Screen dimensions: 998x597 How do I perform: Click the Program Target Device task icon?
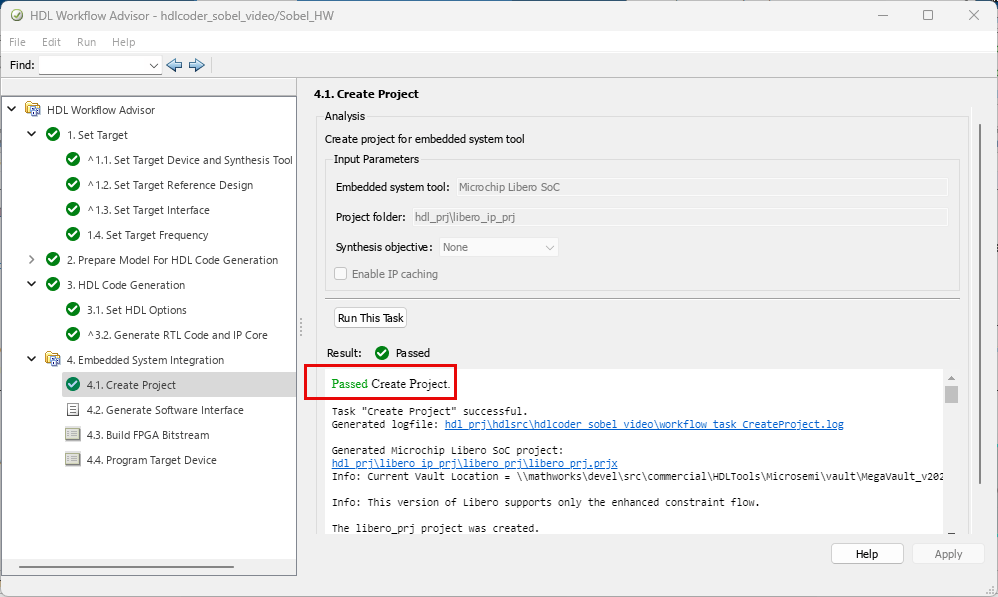[72, 460]
